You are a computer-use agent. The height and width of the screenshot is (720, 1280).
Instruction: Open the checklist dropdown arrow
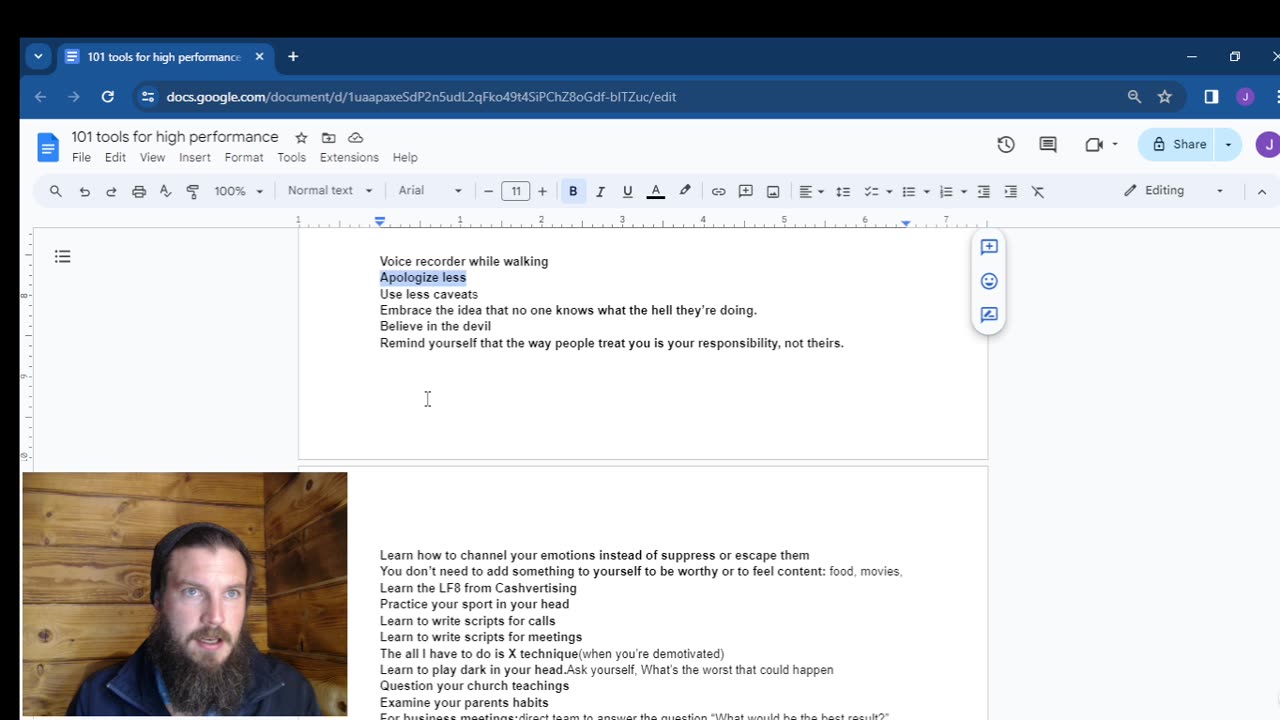889,191
